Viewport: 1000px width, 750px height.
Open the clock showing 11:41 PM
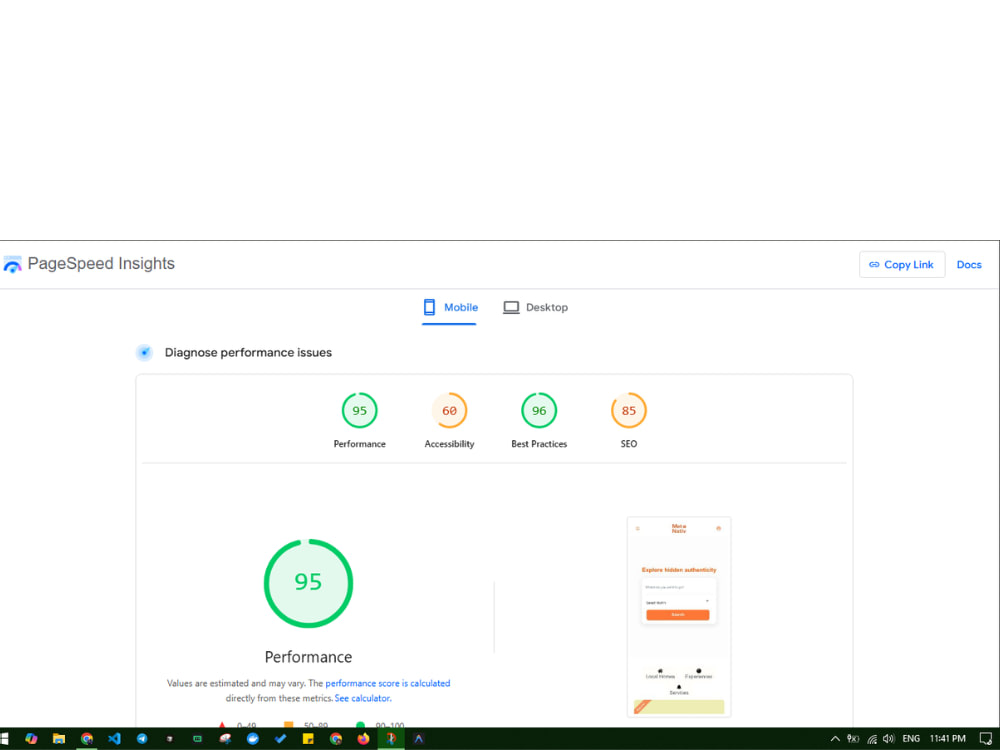tap(947, 739)
